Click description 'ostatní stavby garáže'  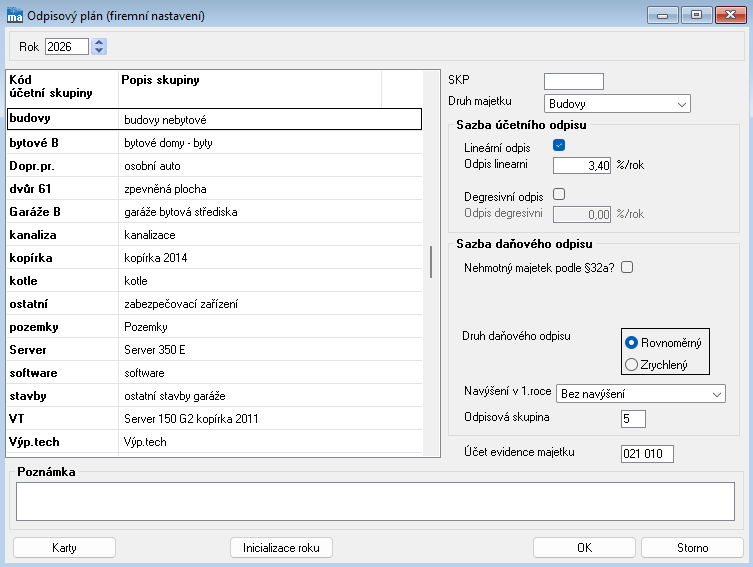tap(175, 396)
